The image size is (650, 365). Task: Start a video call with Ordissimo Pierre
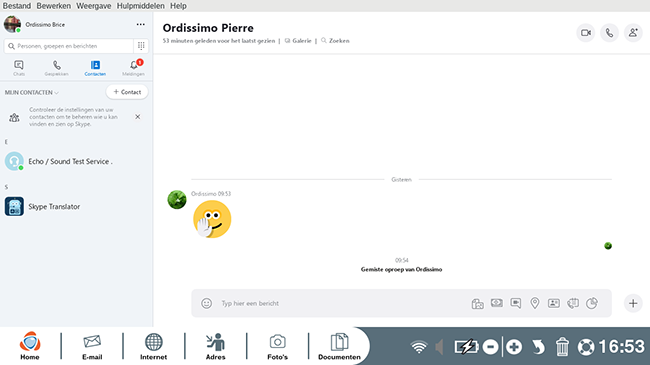(586, 33)
